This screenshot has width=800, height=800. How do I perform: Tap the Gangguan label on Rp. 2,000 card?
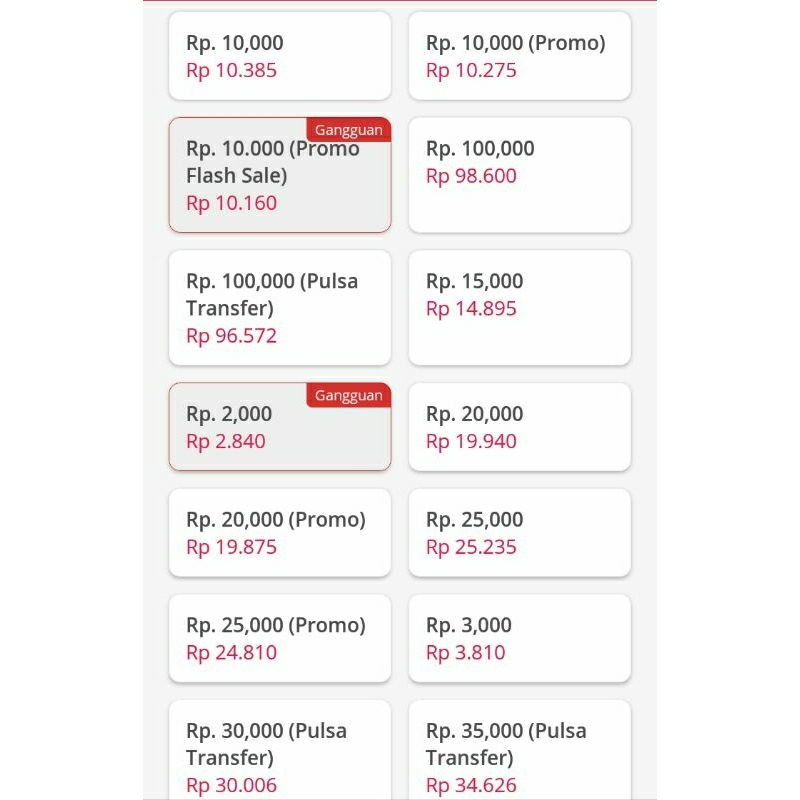click(x=349, y=395)
